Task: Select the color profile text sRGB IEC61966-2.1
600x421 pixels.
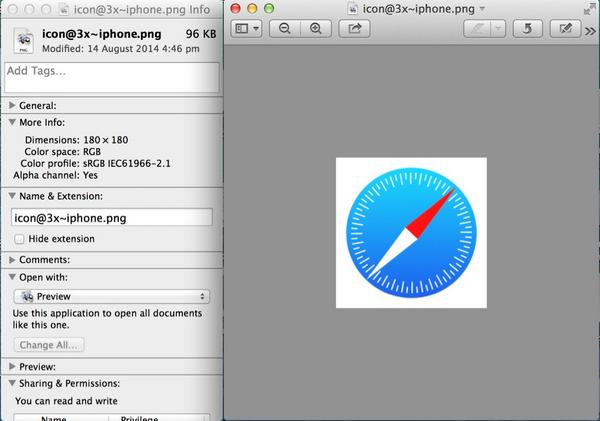Action: point(127,164)
